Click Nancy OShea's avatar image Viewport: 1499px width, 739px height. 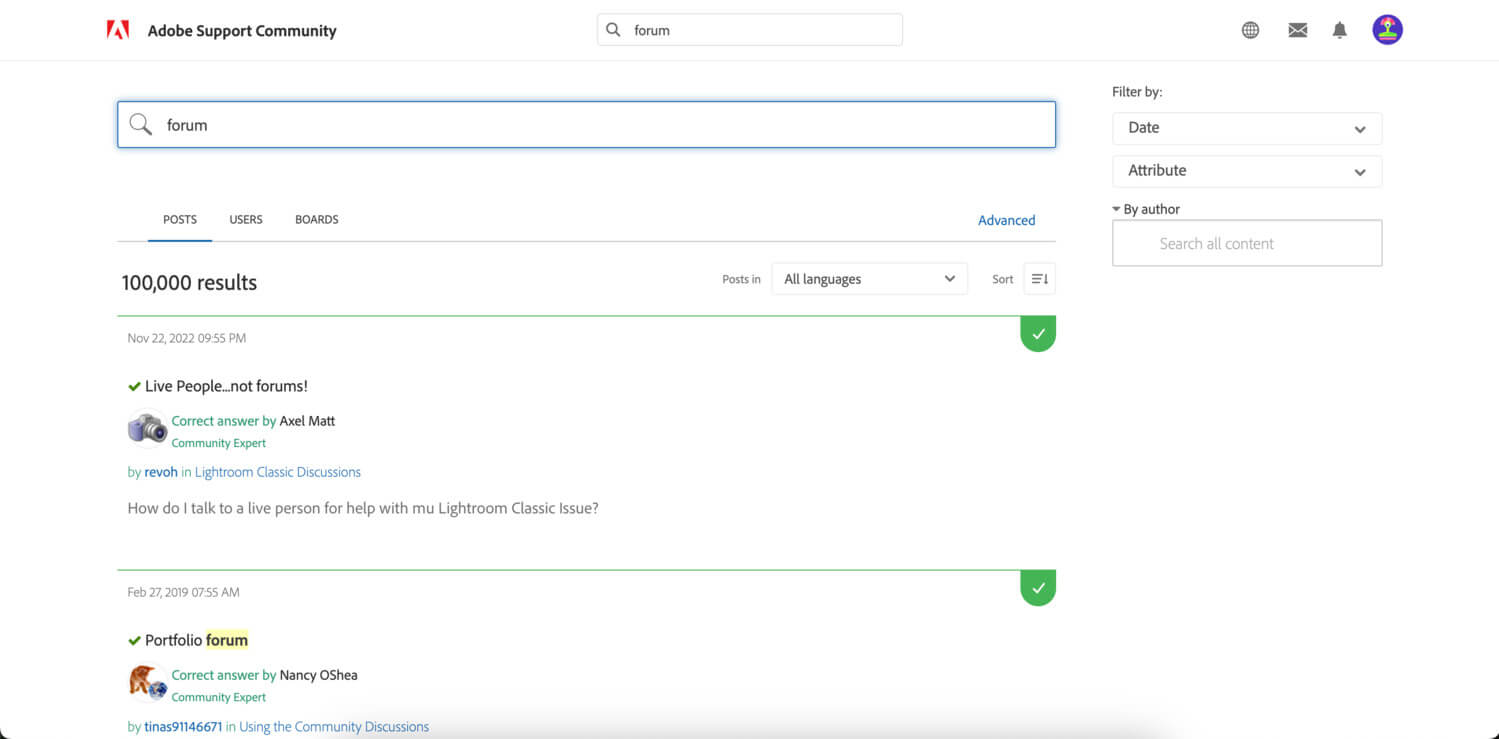pos(147,683)
